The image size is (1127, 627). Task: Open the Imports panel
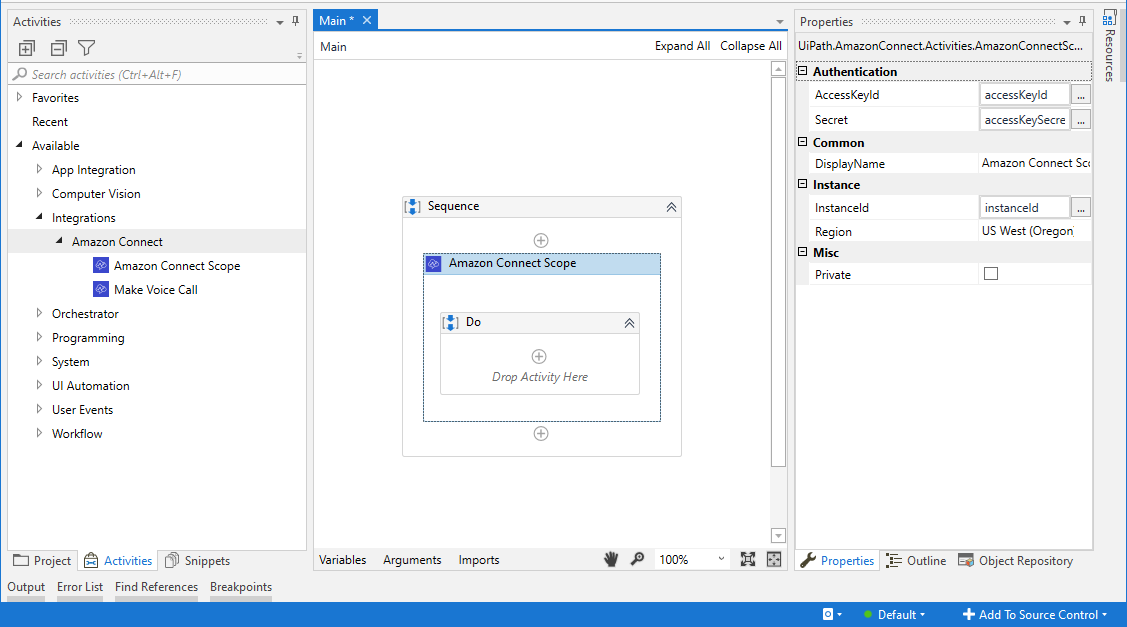click(x=479, y=559)
